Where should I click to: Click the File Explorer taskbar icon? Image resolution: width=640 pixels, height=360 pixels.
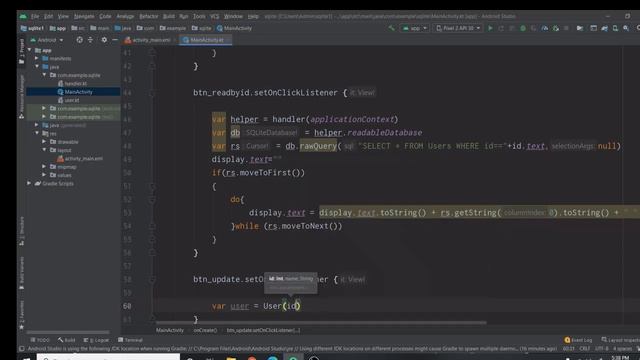tap(231, 358)
